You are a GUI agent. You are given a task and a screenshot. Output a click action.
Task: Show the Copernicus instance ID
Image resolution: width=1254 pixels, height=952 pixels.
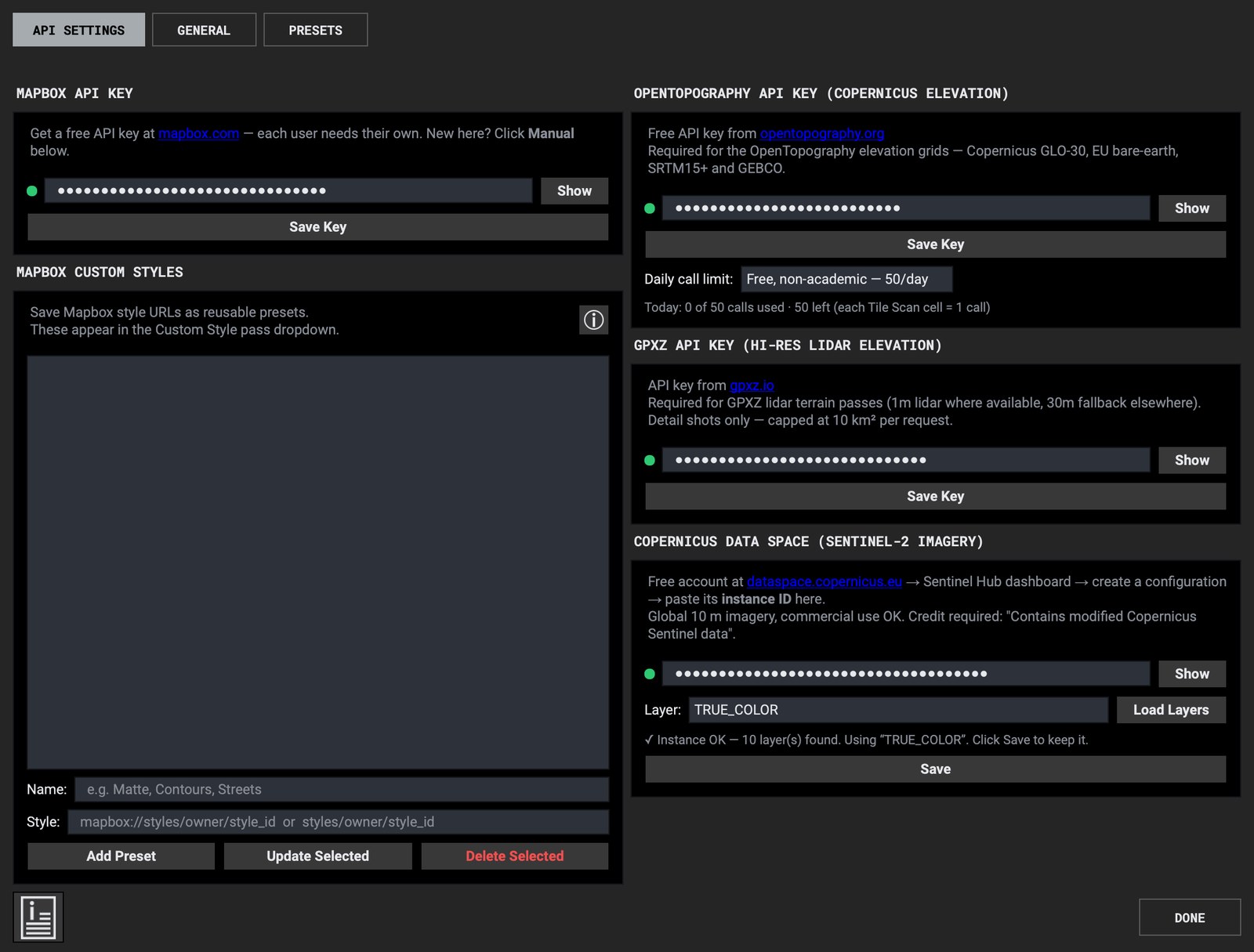(1191, 674)
